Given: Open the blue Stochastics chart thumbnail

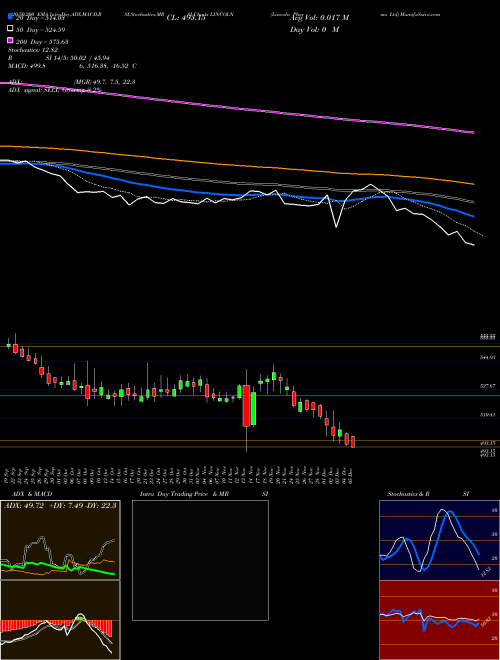Looking at the screenshot, I should 439,540.
